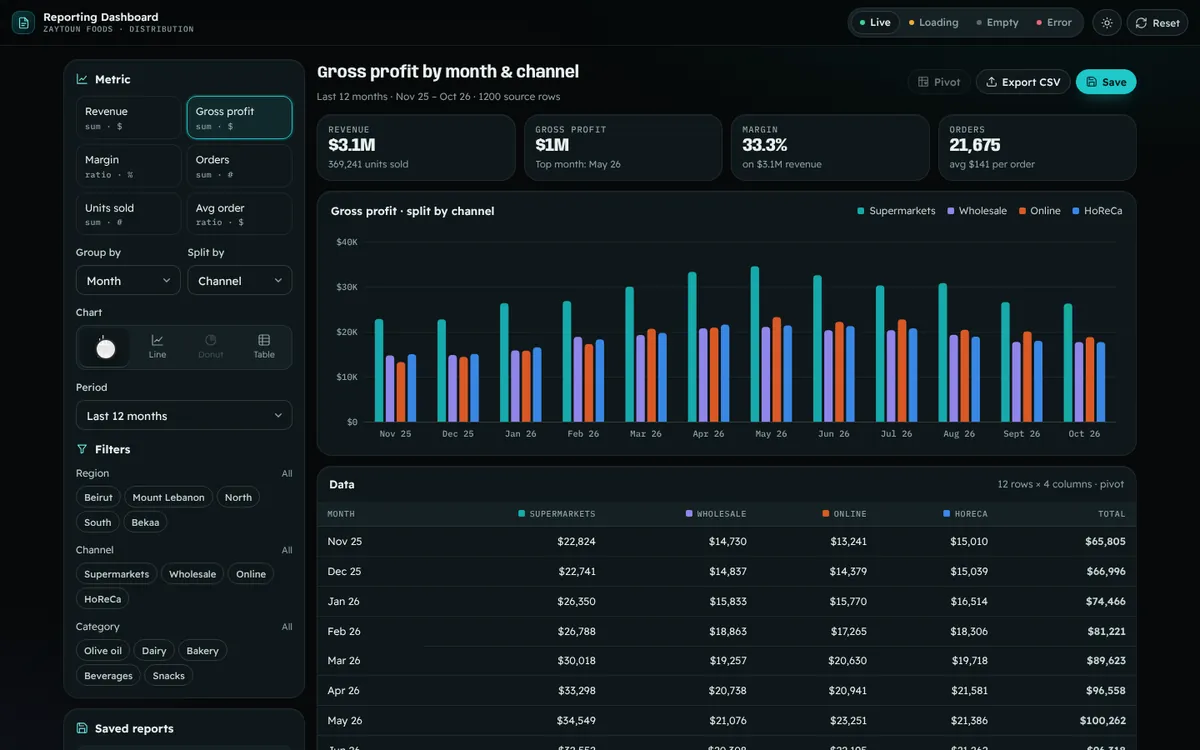Switch to the Error state tab
The image size is (1200, 750).
1054,23
